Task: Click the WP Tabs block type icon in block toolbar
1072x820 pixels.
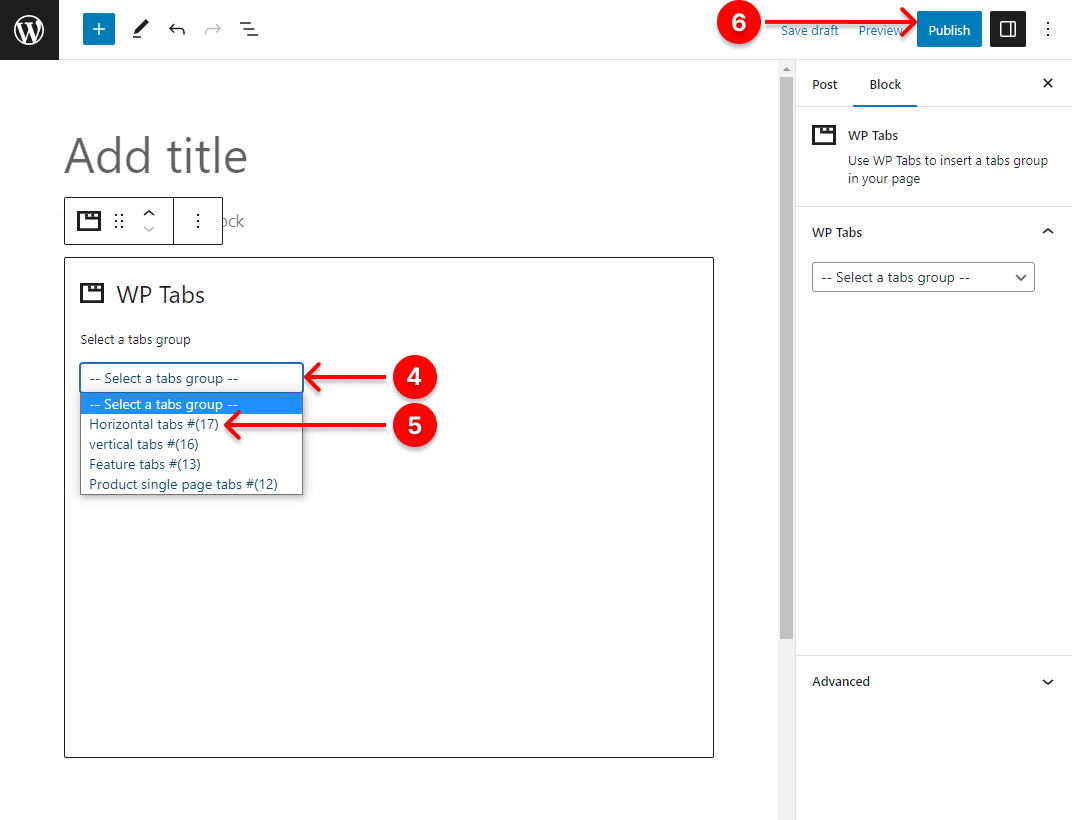Action: tap(89, 221)
